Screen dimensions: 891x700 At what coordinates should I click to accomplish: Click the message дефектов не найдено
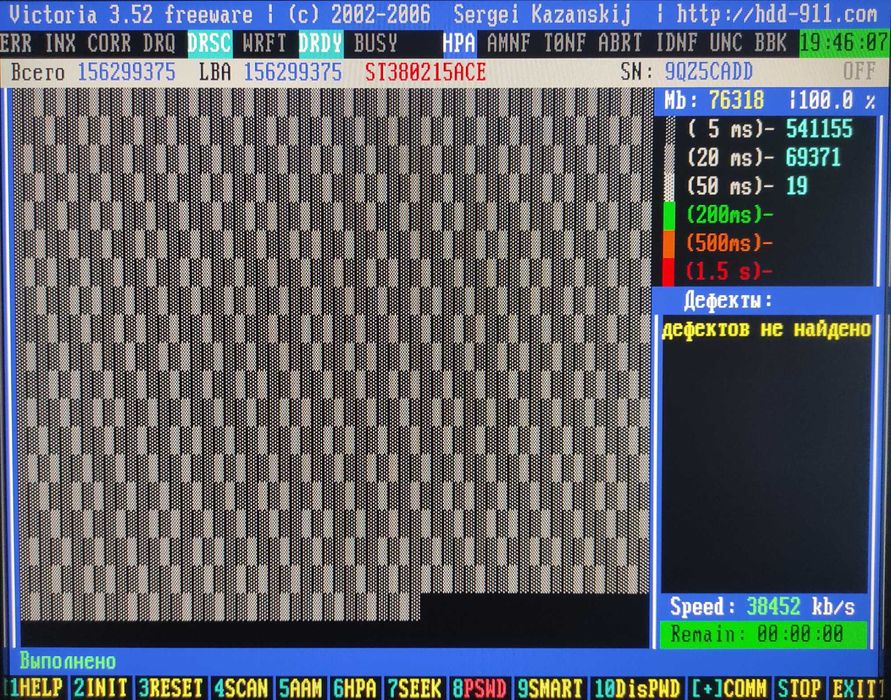767,328
